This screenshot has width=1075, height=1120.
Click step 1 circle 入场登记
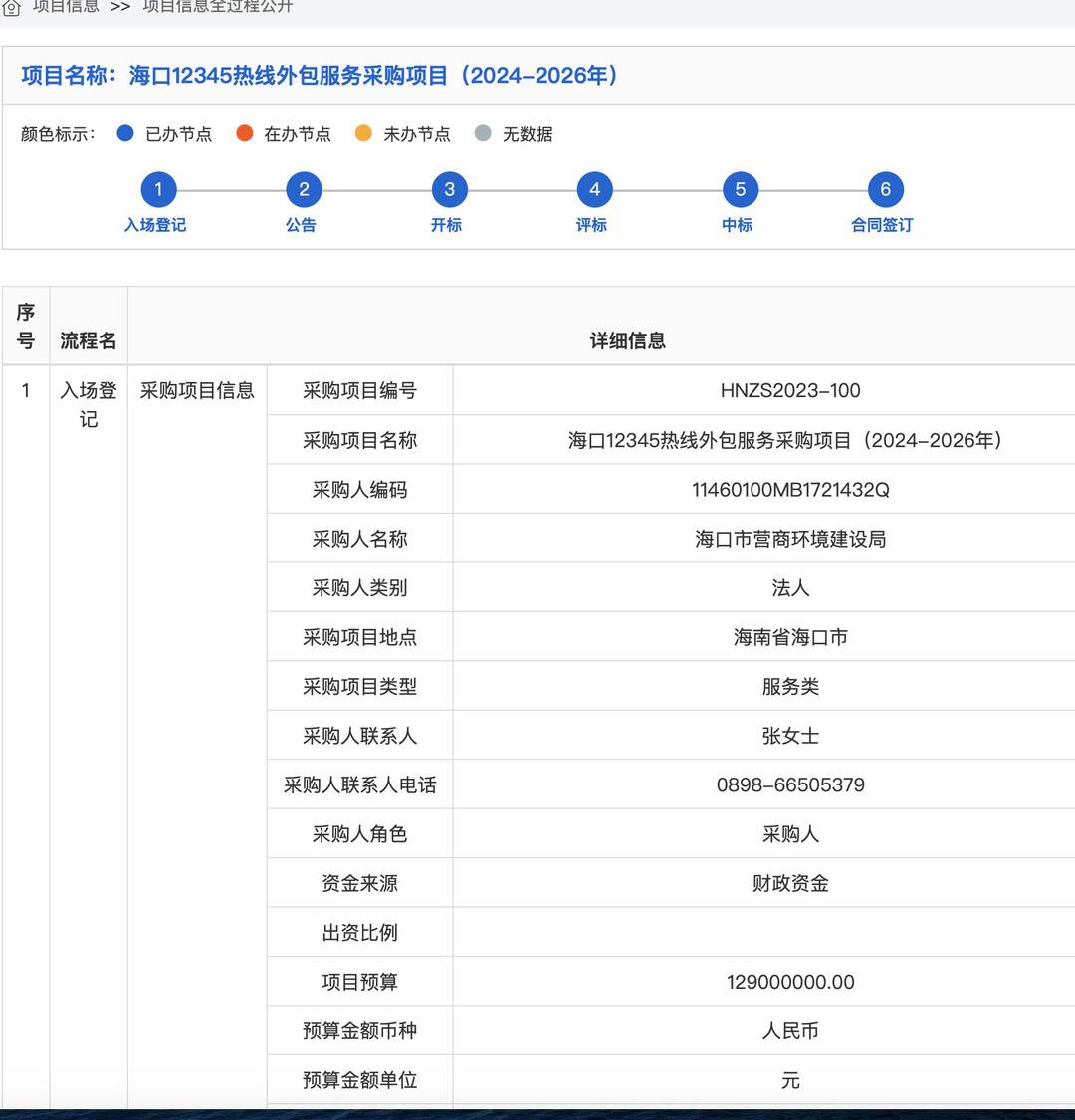pyautogui.click(x=158, y=190)
